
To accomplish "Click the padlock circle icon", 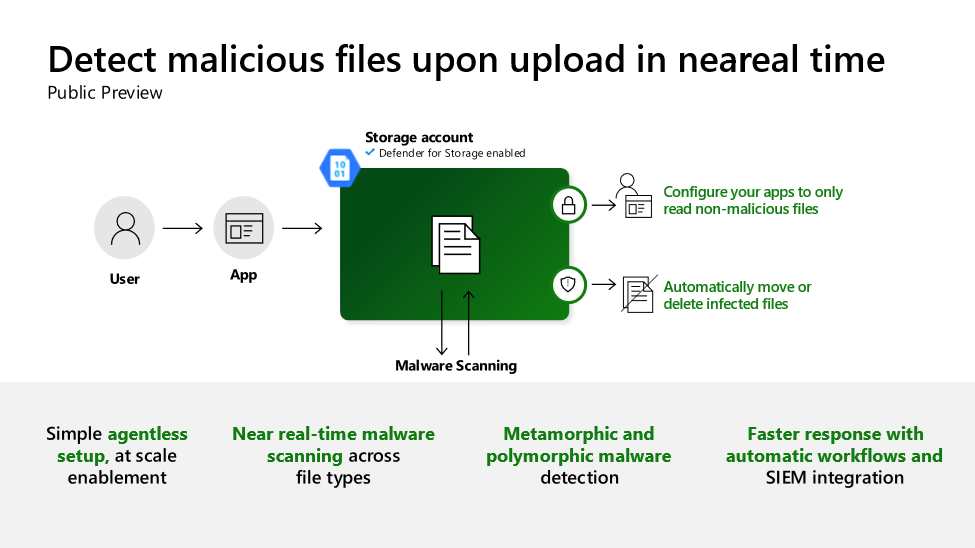I will 569,205.
